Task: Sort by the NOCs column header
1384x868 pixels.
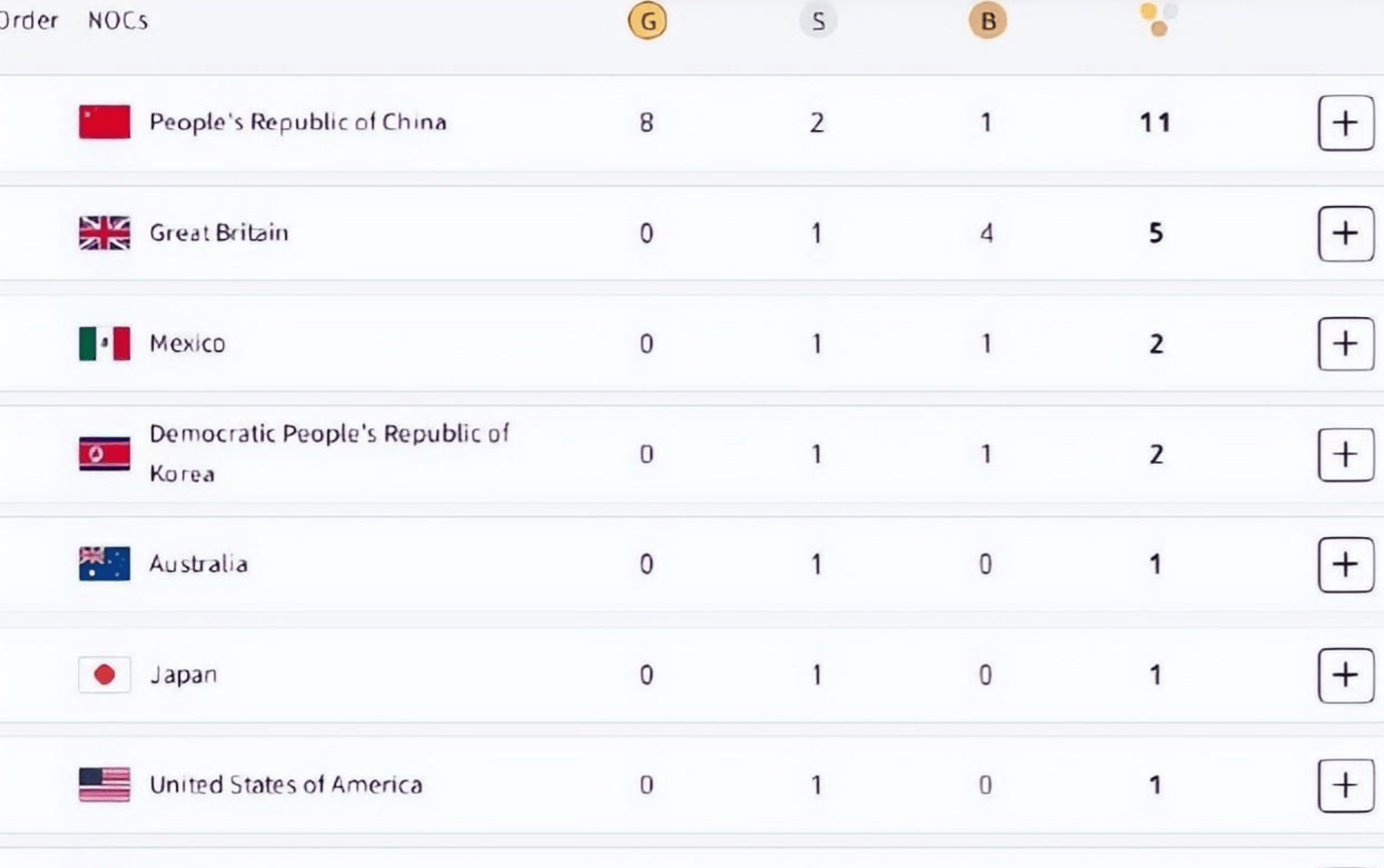Action: [118, 21]
